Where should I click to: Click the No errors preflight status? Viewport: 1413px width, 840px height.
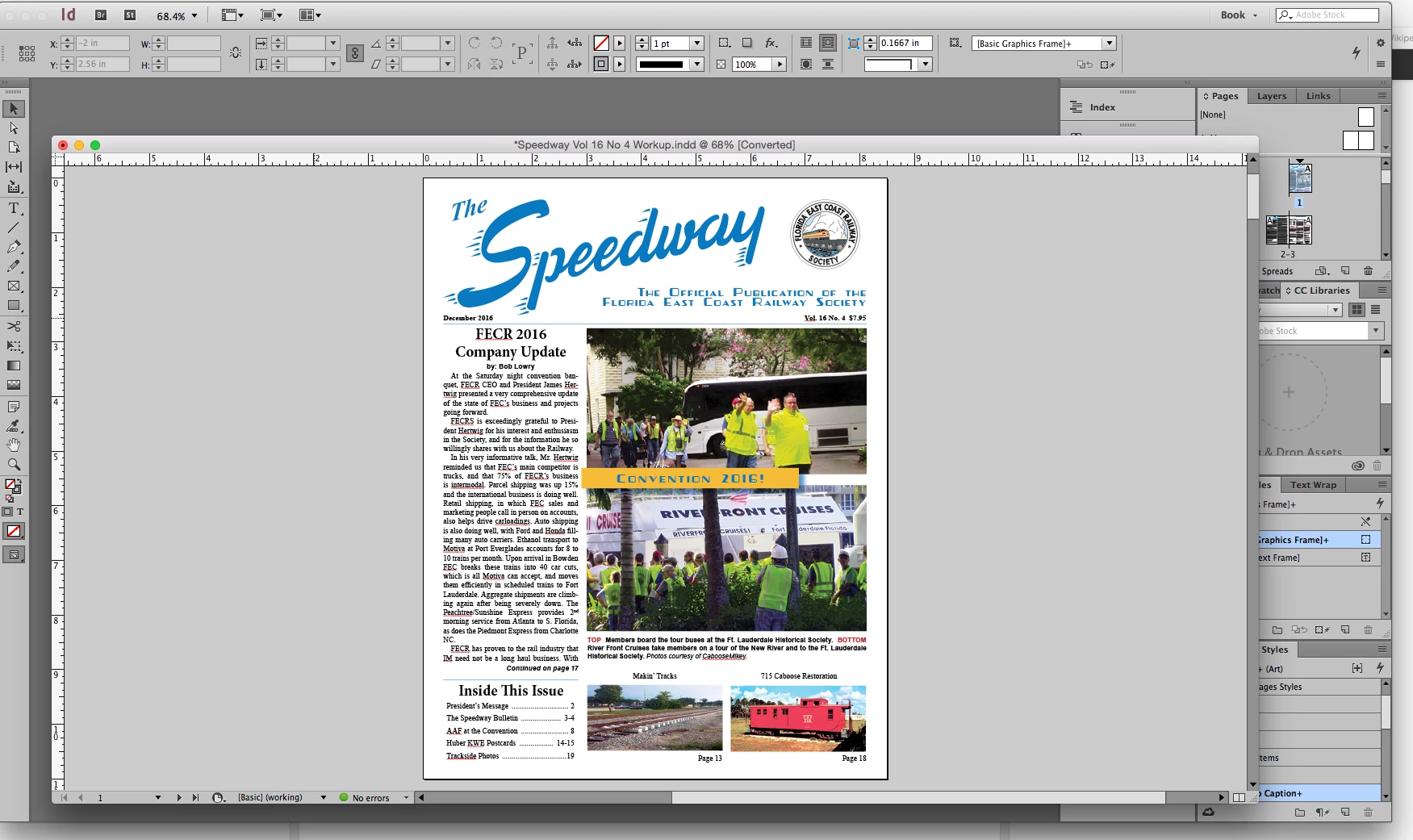(x=365, y=798)
